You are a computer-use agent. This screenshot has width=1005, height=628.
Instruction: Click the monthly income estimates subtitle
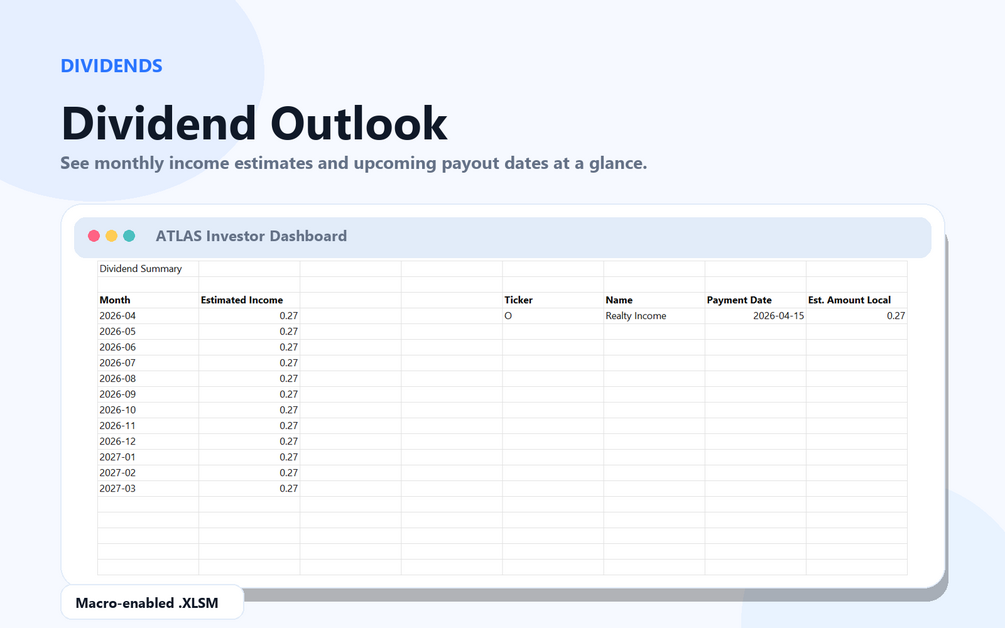(354, 163)
